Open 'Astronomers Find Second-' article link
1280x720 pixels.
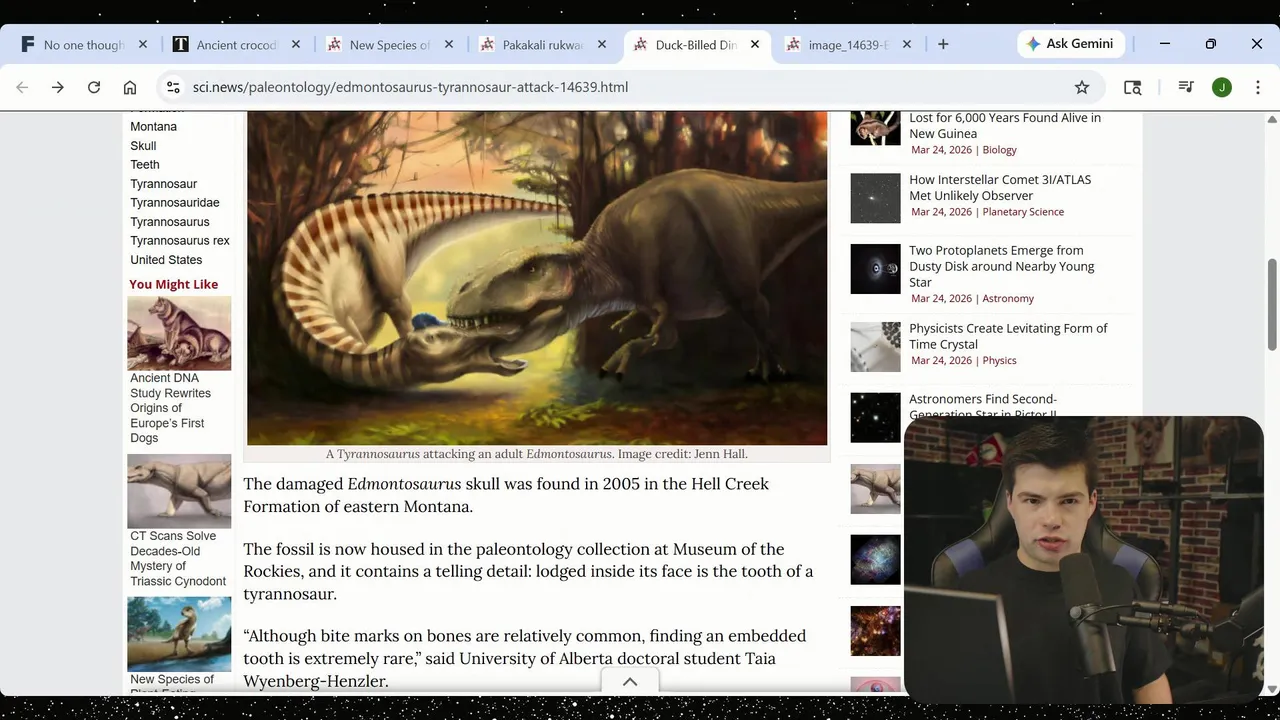(x=983, y=406)
